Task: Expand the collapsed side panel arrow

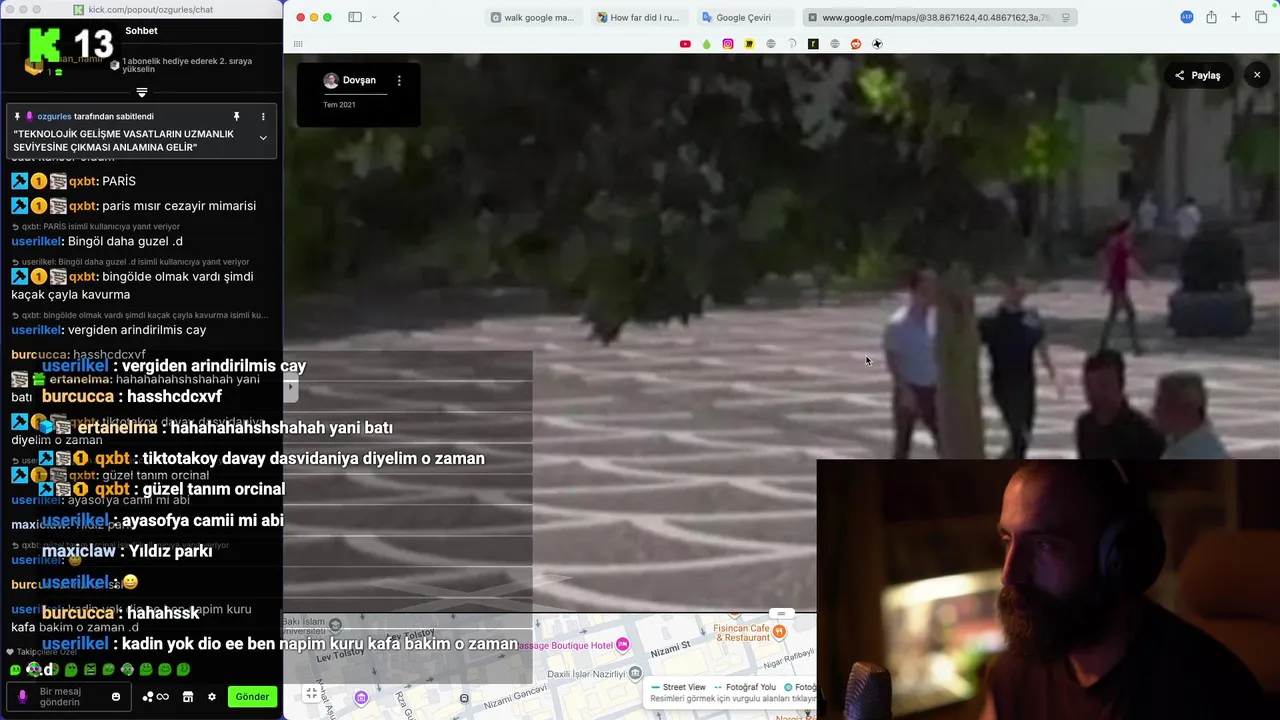Action: 291,386
